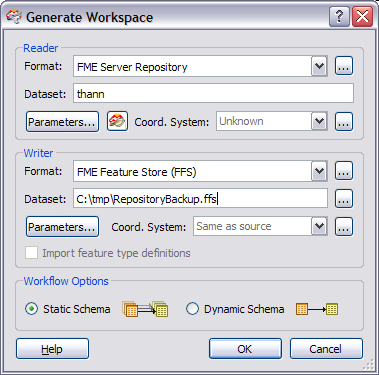Click the question mark help icon in title bar
Image resolution: width=379 pixels, height=375 pixels.
(x=339, y=16)
